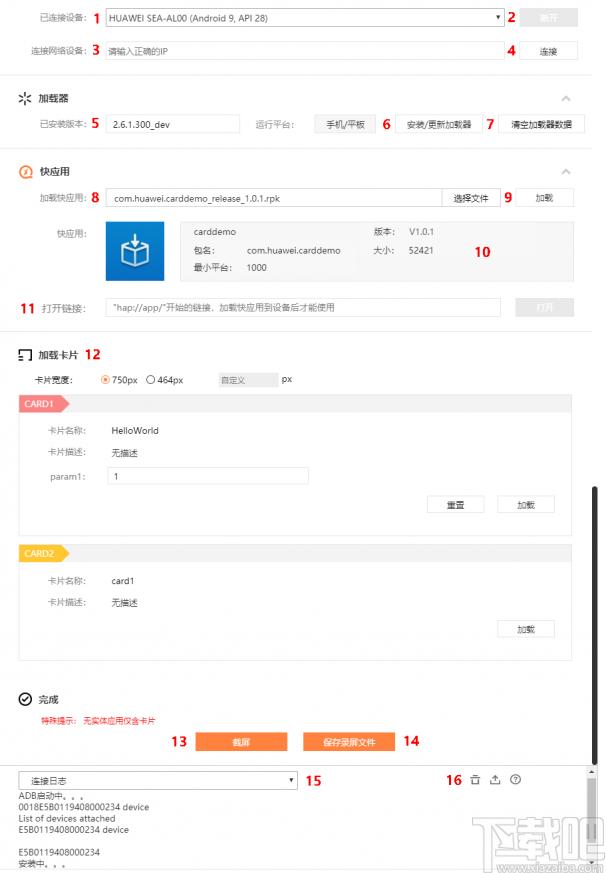Collapse the loader section chevron
607x873 pixels.
click(566, 99)
